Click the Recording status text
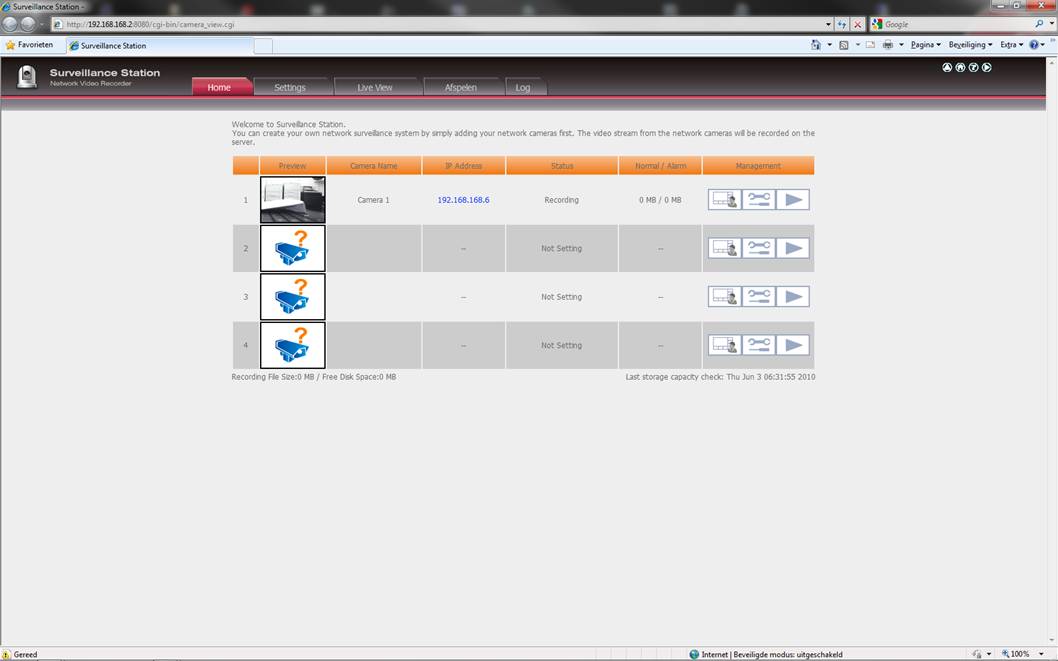This screenshot has width=1058, height=661. coord(561,200)
